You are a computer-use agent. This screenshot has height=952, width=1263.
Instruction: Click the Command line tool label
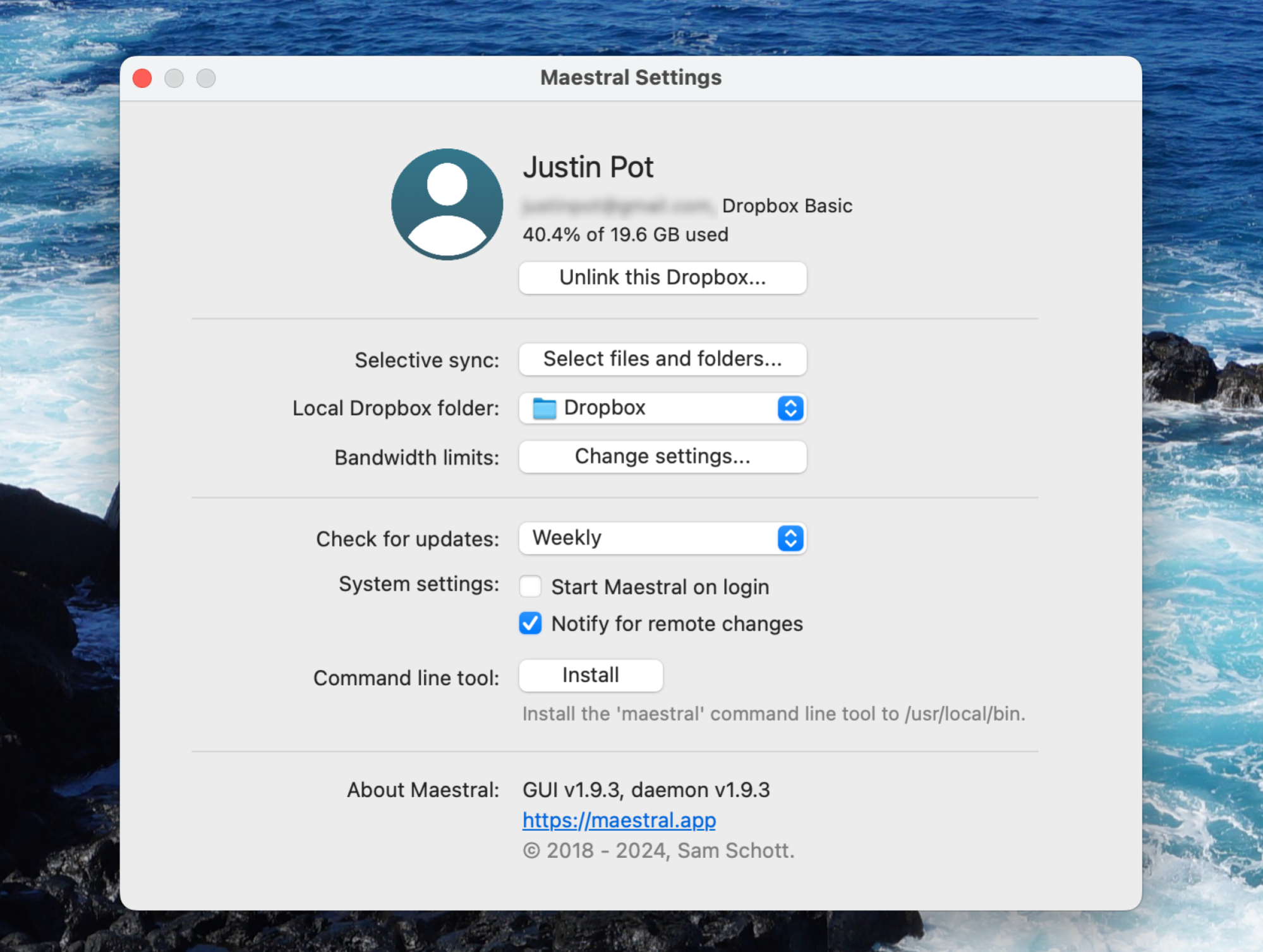point(406,678)
